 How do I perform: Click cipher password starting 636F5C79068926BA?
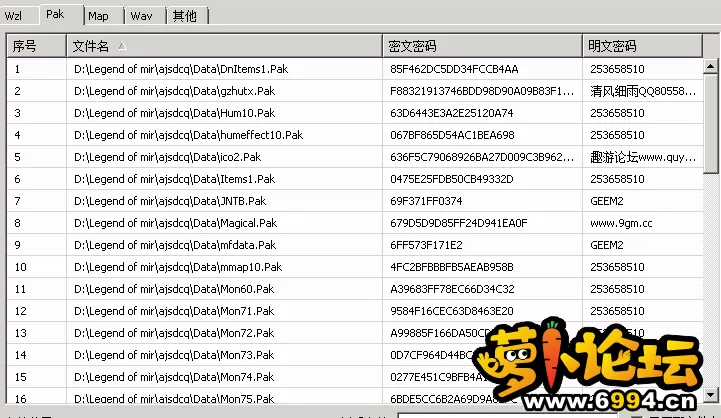pyautogui.click(x=482, y=157)
